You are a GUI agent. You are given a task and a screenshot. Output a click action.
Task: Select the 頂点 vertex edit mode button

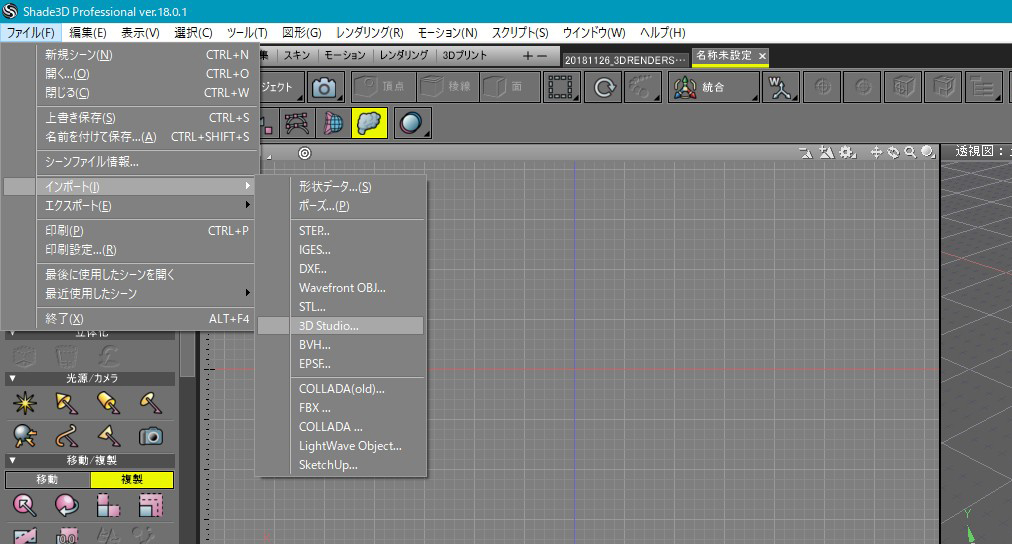383,87
